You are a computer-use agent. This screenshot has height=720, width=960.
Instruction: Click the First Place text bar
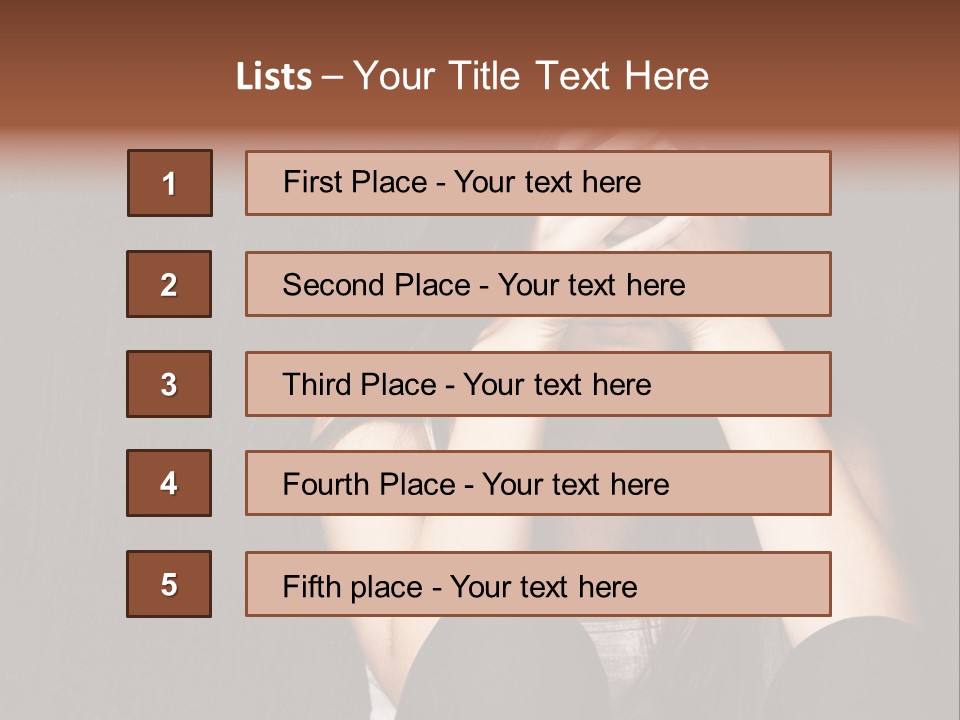click(538, 183)
